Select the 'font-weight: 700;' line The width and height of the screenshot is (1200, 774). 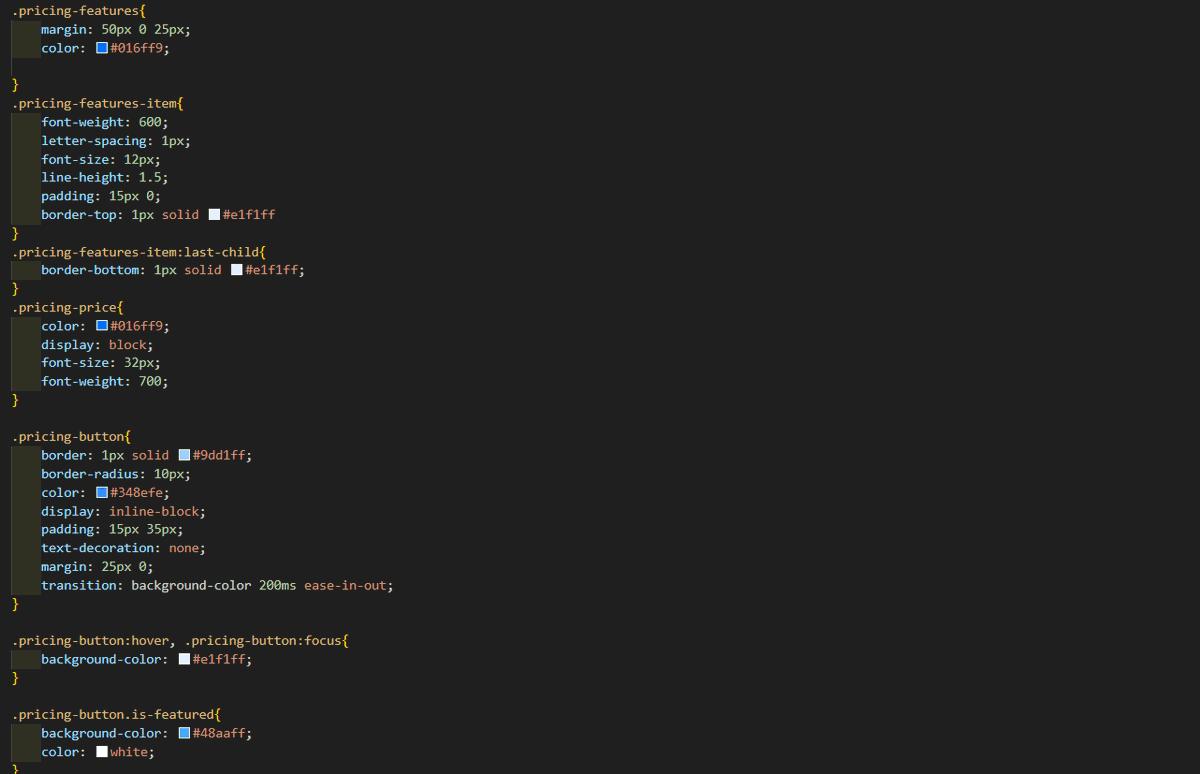tap(105, 381)
